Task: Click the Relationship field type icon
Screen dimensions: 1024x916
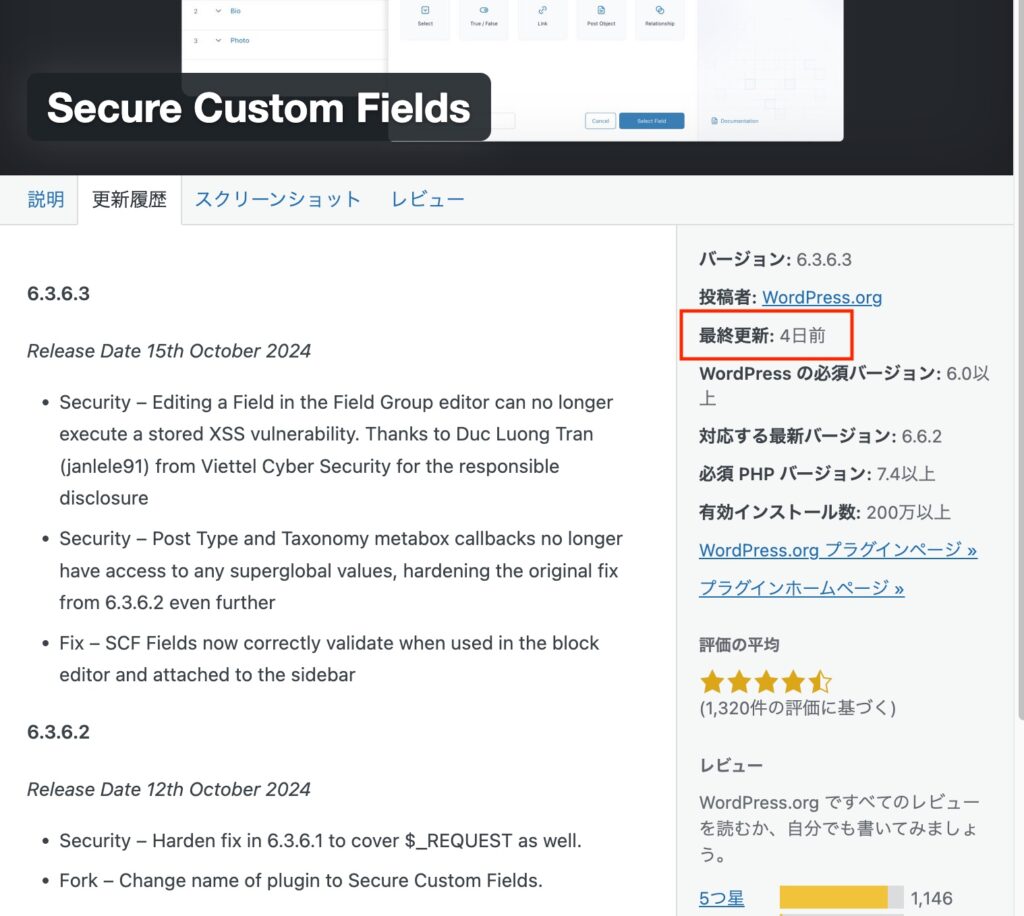Action: point(659,10)
